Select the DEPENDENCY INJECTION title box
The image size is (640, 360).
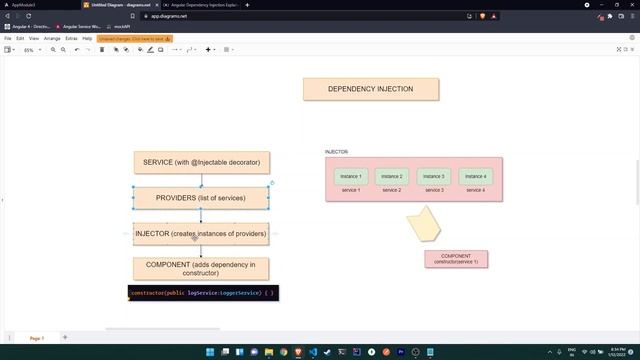[371, 89]
